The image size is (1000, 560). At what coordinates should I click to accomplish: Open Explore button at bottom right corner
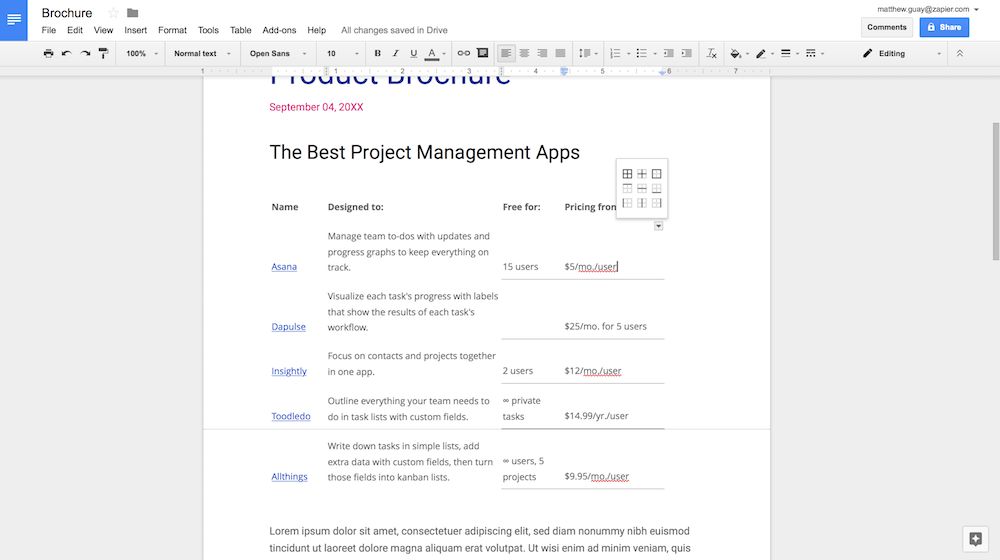[x=976, y=539]
